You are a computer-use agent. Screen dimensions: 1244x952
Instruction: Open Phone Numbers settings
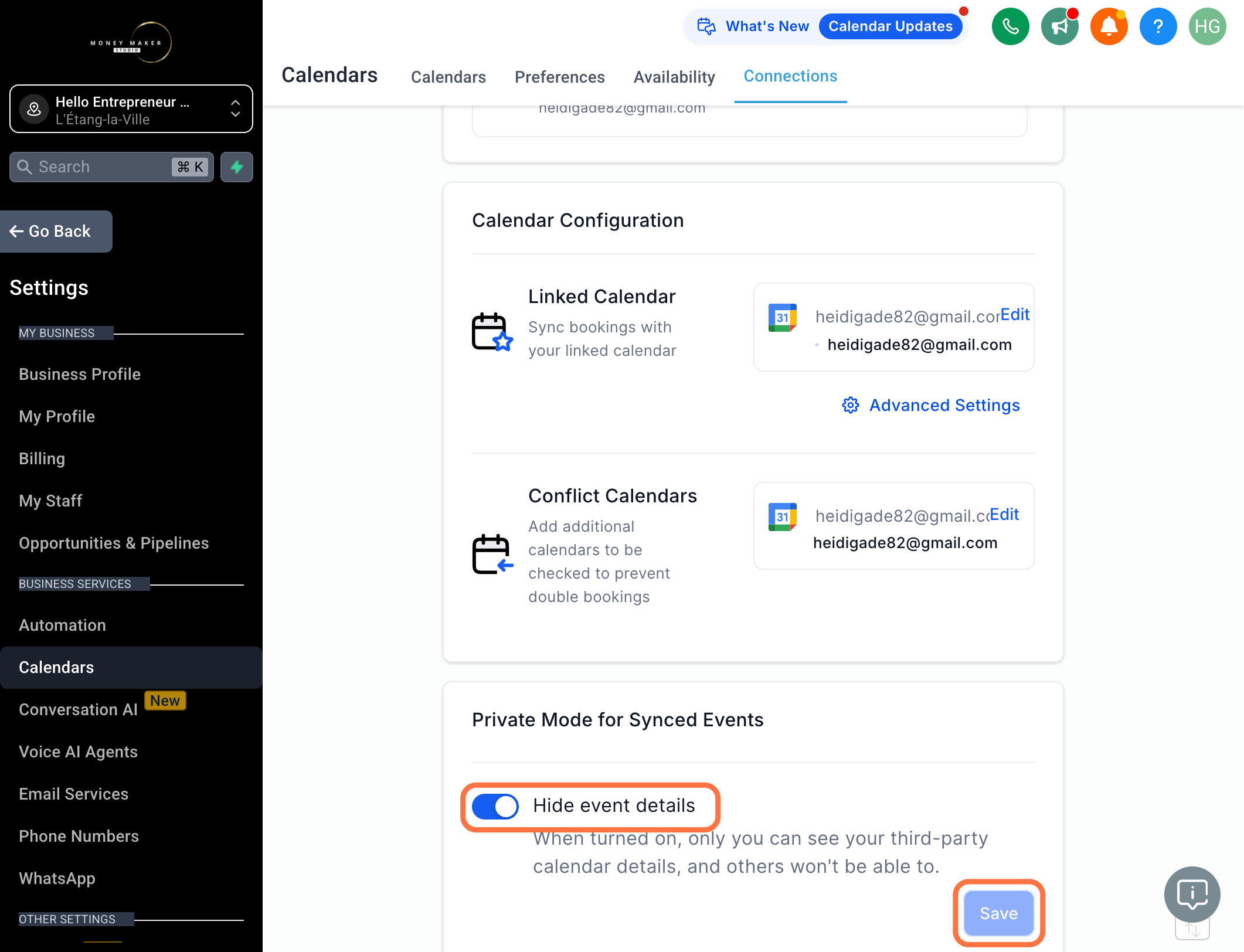(x=79, y=836)
